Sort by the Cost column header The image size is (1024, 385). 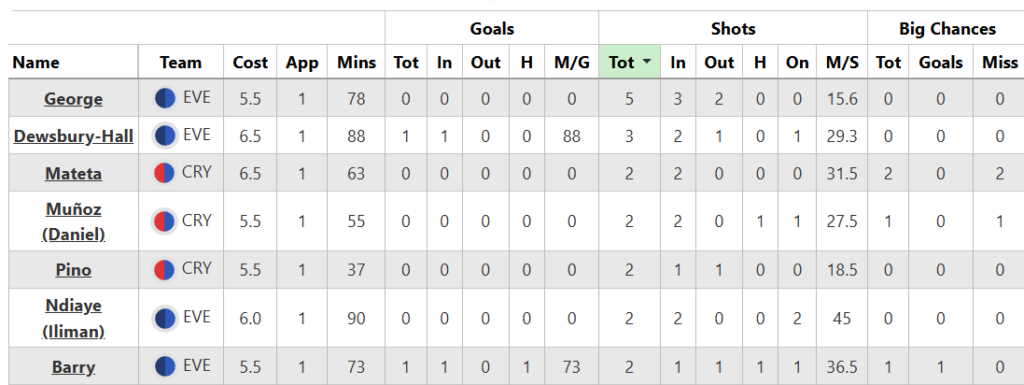pos(250,63)
